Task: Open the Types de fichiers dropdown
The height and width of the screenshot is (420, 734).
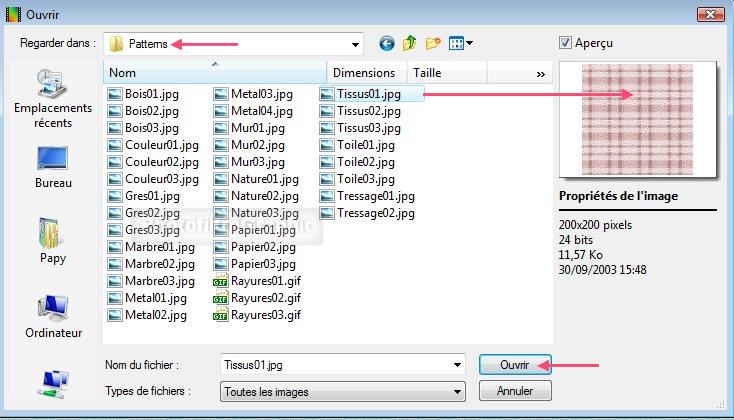Action: point(458,391)
